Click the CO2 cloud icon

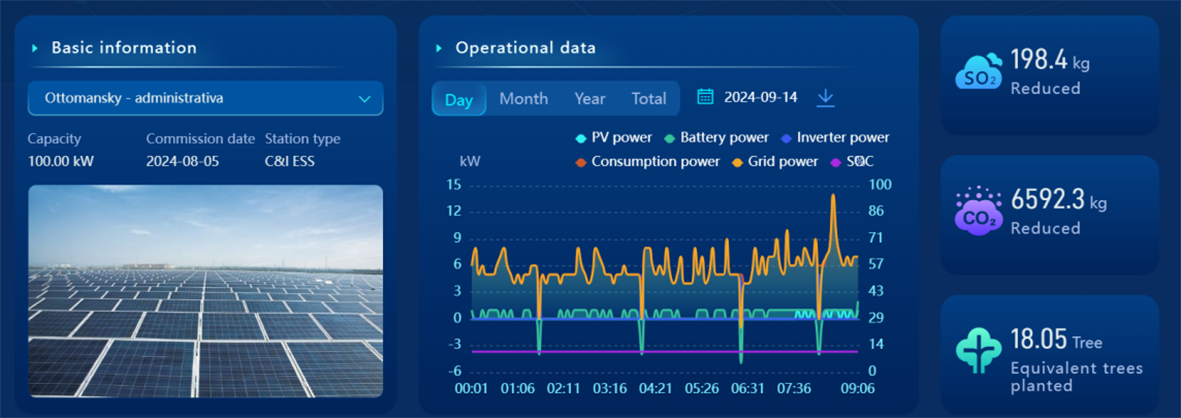(978, 212)
